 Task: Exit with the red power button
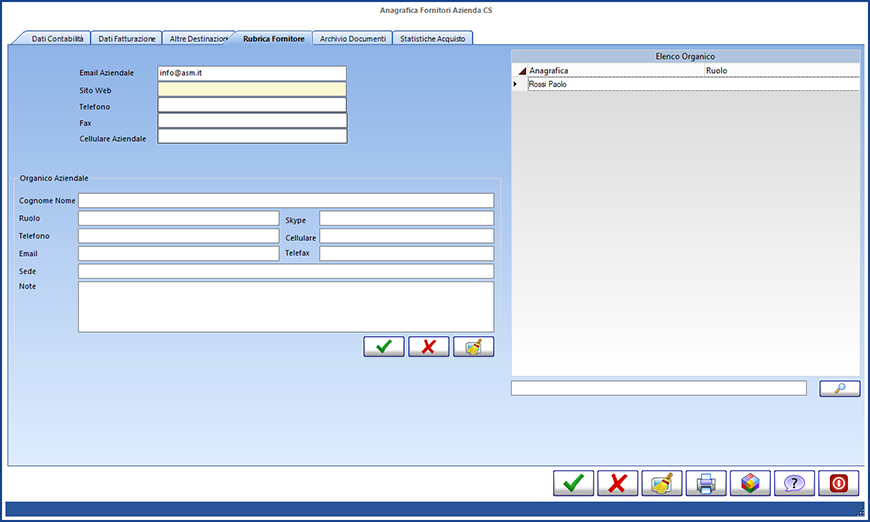[x=838, y=483]
